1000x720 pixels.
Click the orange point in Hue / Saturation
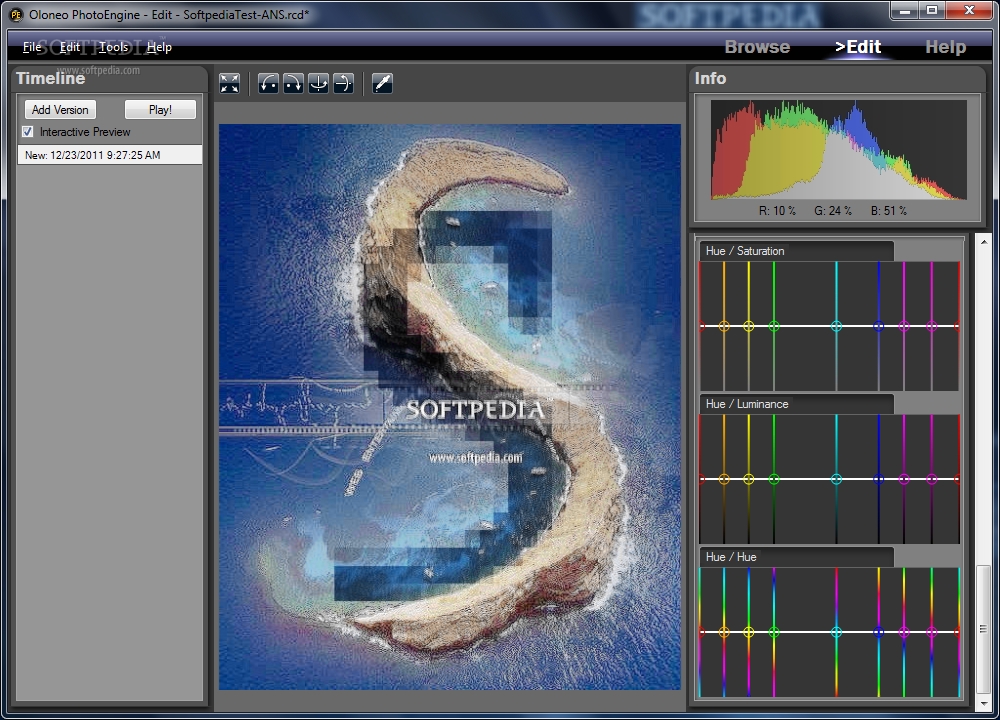click(724, 326)
